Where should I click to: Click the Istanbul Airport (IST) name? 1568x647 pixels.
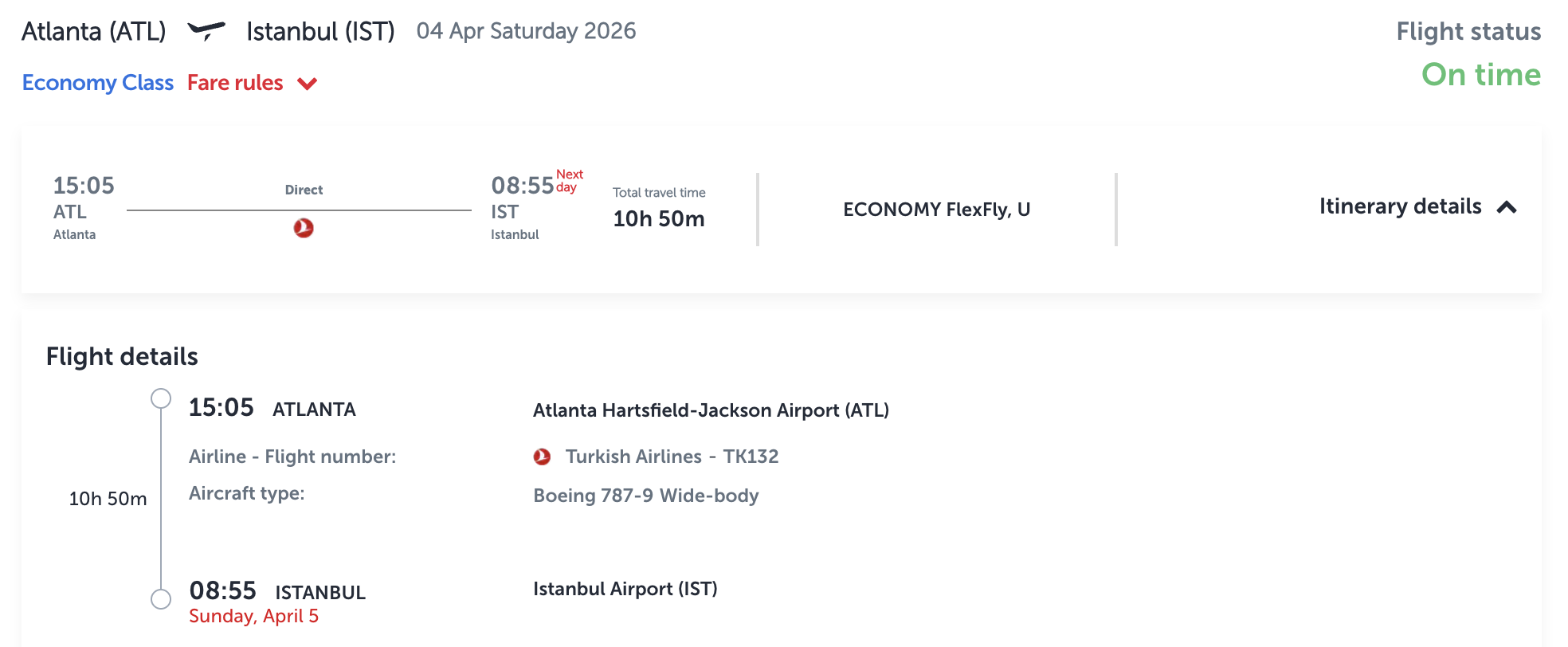625,589
